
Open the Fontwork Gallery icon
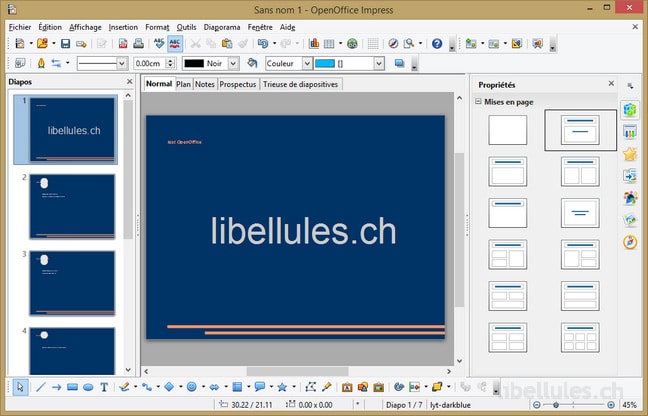pos(347,387)
